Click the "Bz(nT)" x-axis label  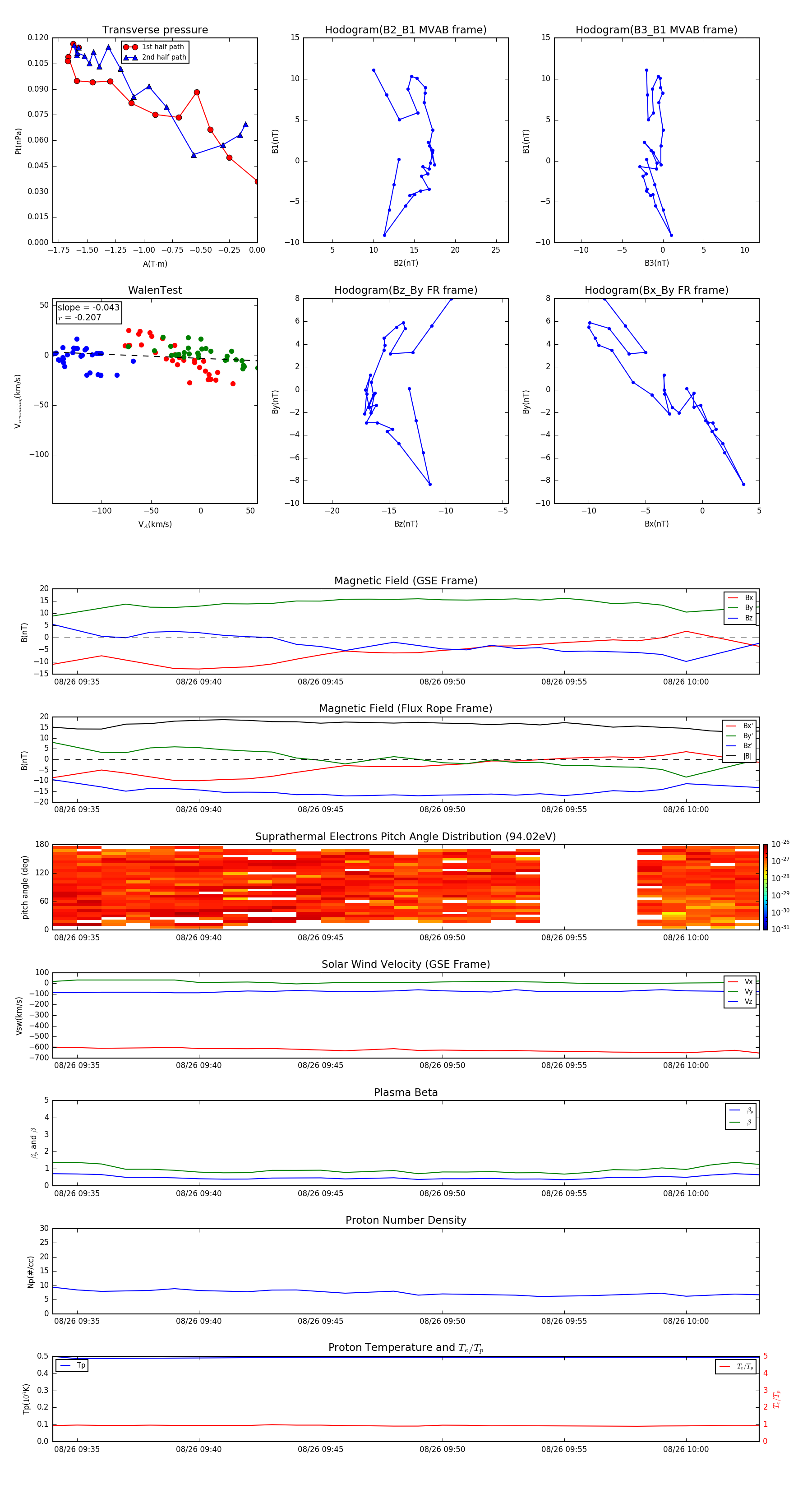406,524
